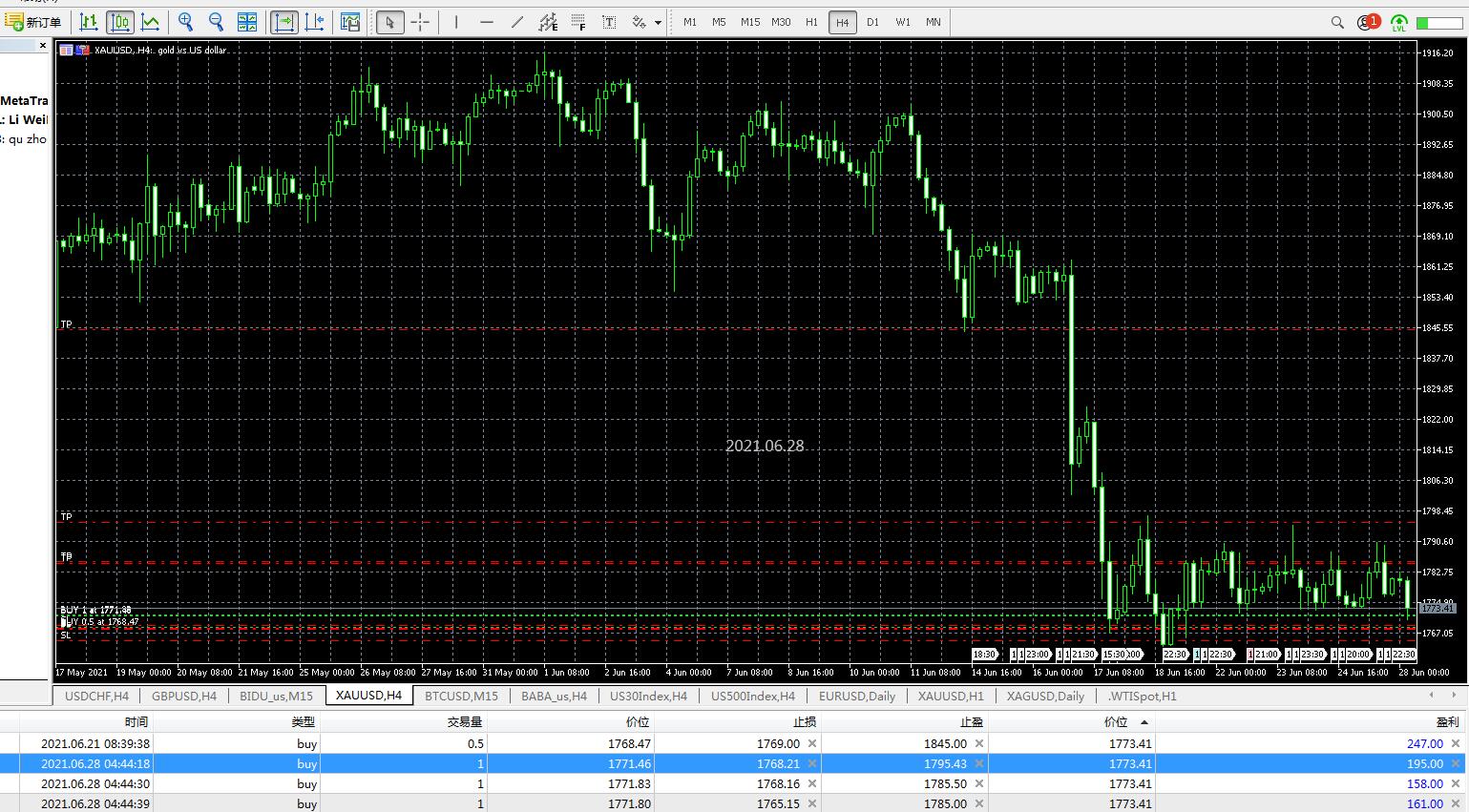Set timeframe to W1
This screenshot has height=812, width=1469.
[x=903, y=22]
